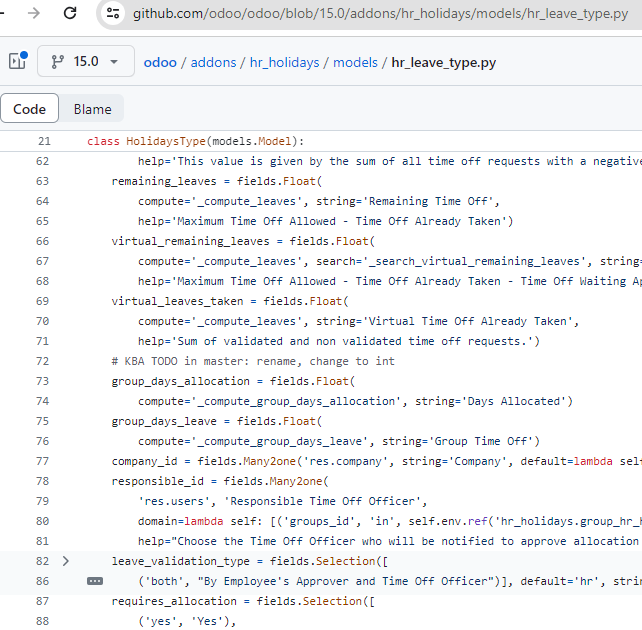642x630 pixels.
Task: Click leave_validation_type on line 82
Action: (x=181, y=561)
